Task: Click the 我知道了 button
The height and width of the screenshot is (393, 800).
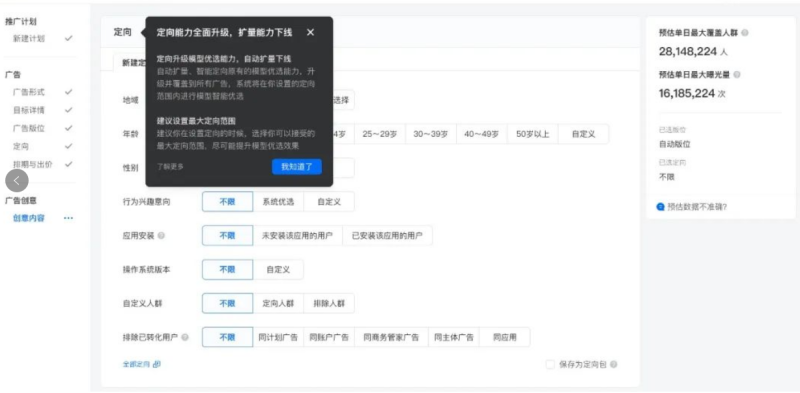Action: [x=296, y=166]
